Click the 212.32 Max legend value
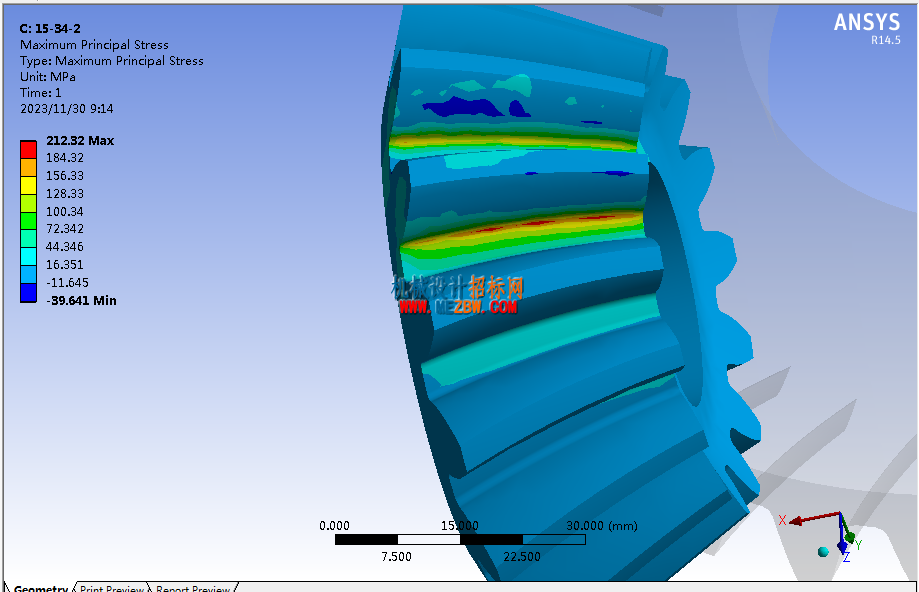The width and height of the screenshot is (919, 592). click(80, 141)
